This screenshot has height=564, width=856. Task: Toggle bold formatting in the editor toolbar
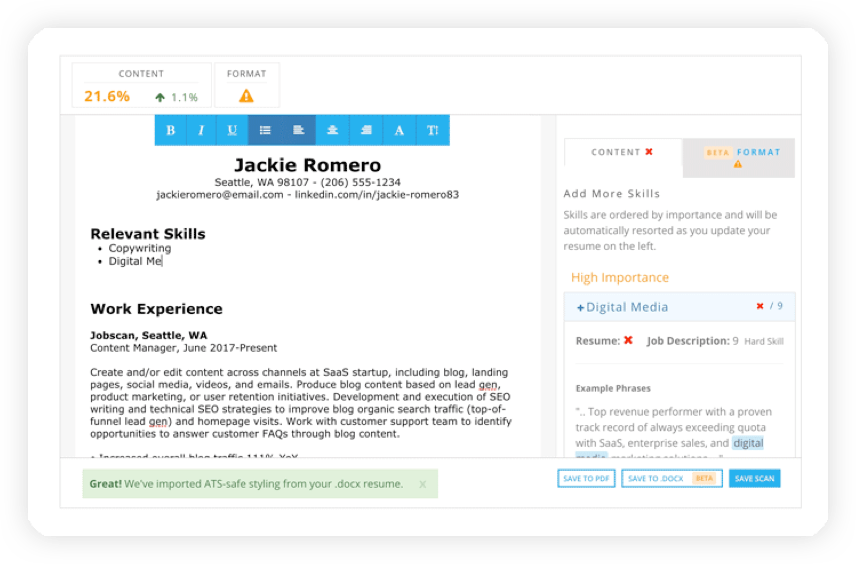[x=171, y=130]
